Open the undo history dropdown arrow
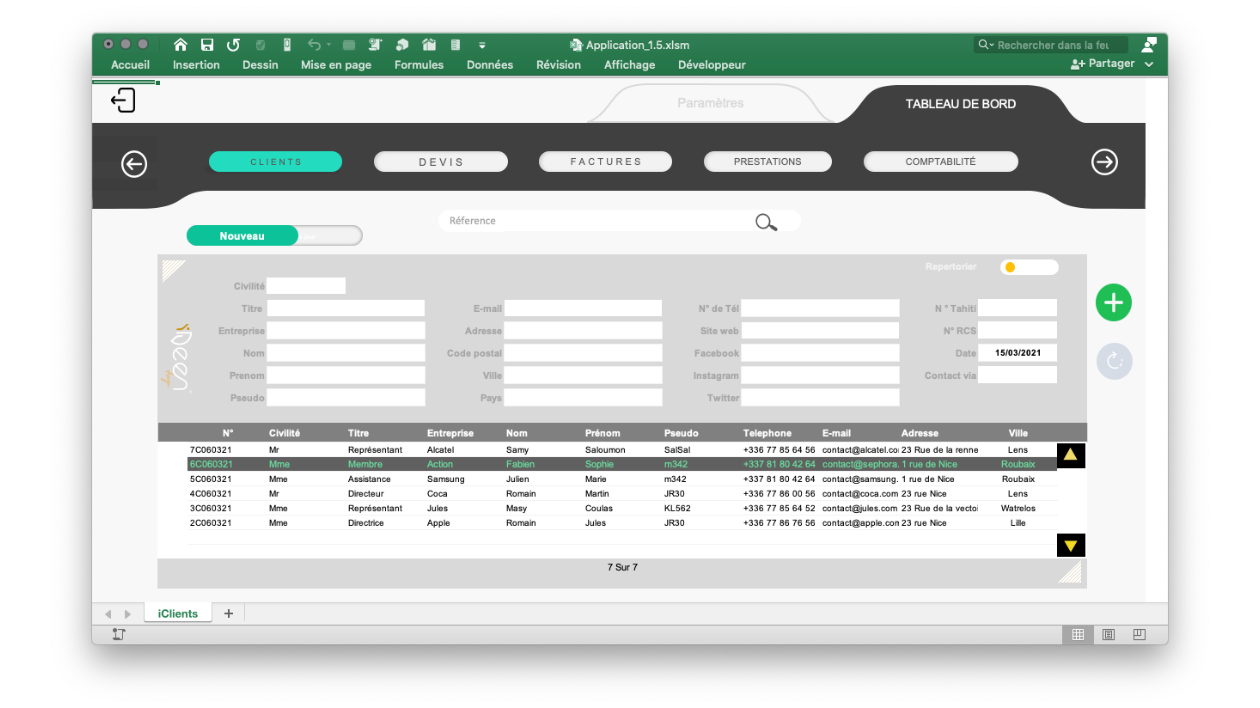1260x708 pixels. coord(329,45)
